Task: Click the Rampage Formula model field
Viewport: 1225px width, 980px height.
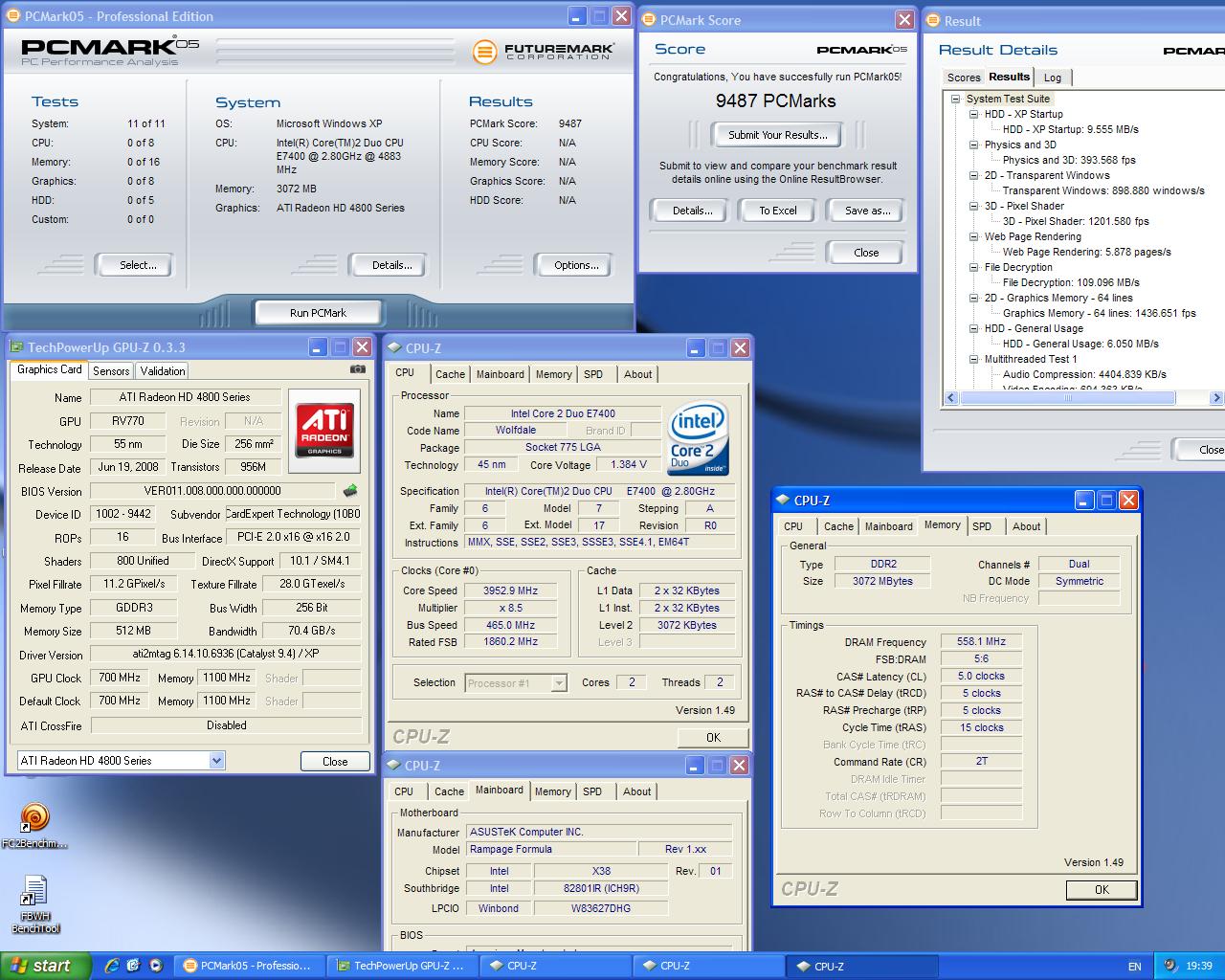Action: [551, 849]
